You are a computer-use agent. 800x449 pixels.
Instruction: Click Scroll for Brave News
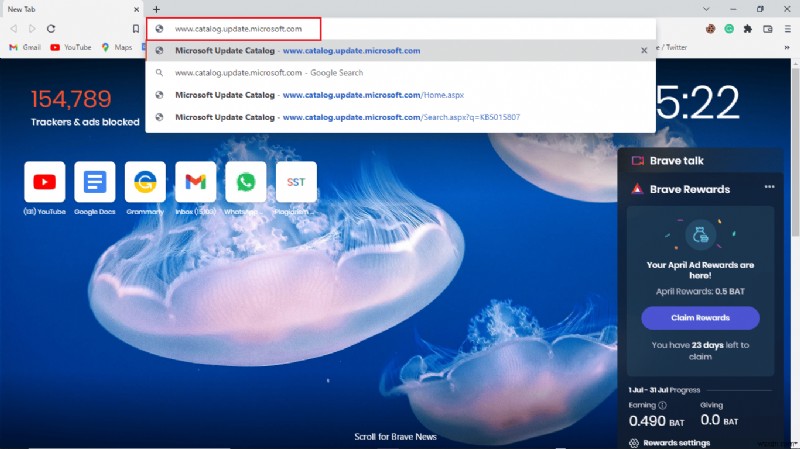coord(395,437)
